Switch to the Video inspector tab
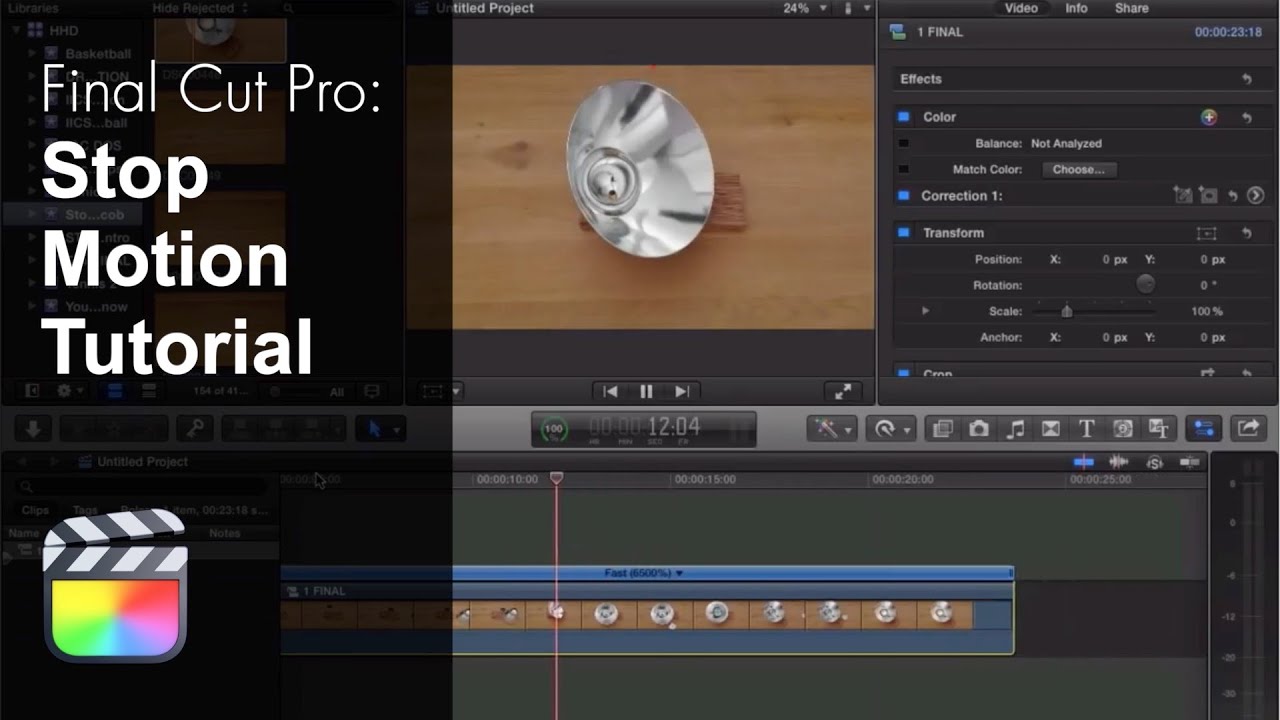Viewport: 1280px width, 720px height. tap(1021, 8)
